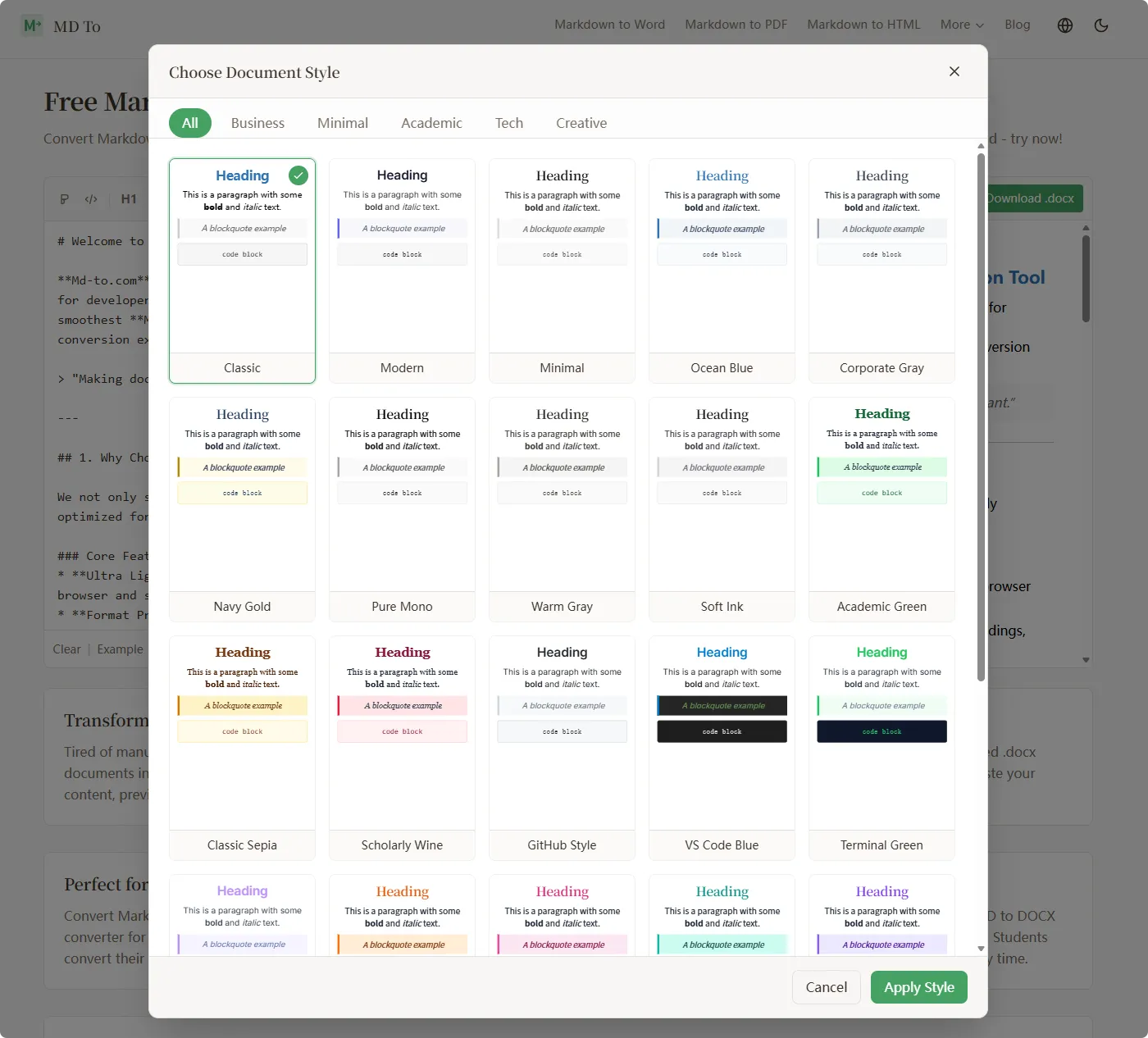Click the green checkmark on Classic style
The image size is (1148, 1038).
(x=298, y=175)
